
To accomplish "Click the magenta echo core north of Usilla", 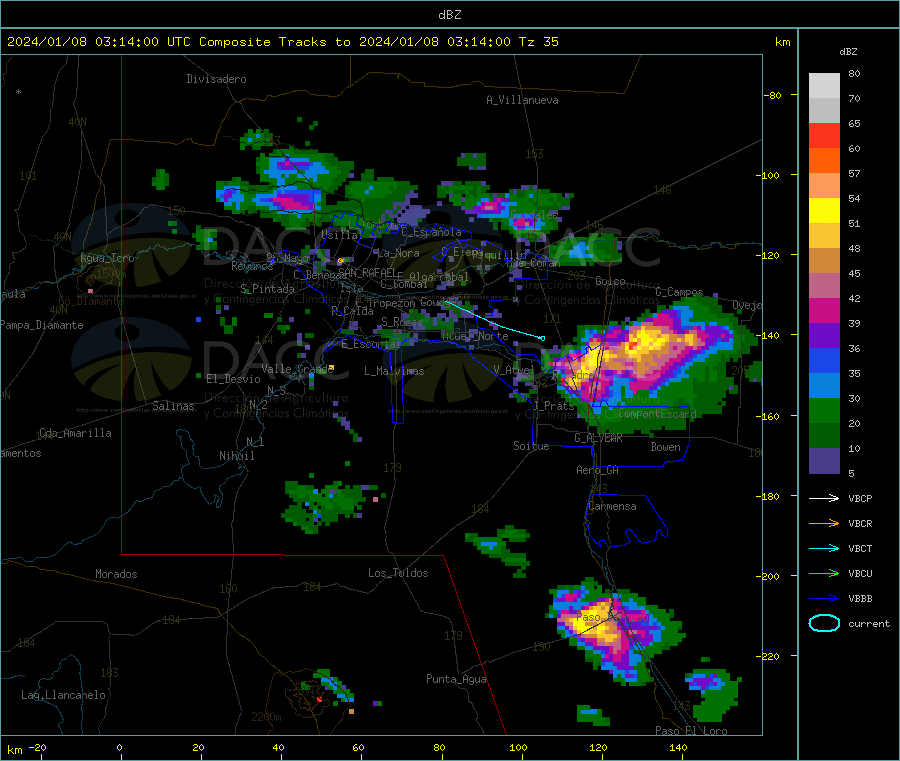I will coord(292,202).
